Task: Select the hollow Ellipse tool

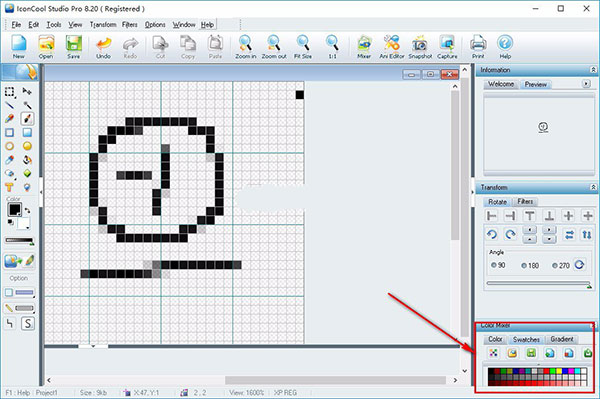Action: [10, 146]
